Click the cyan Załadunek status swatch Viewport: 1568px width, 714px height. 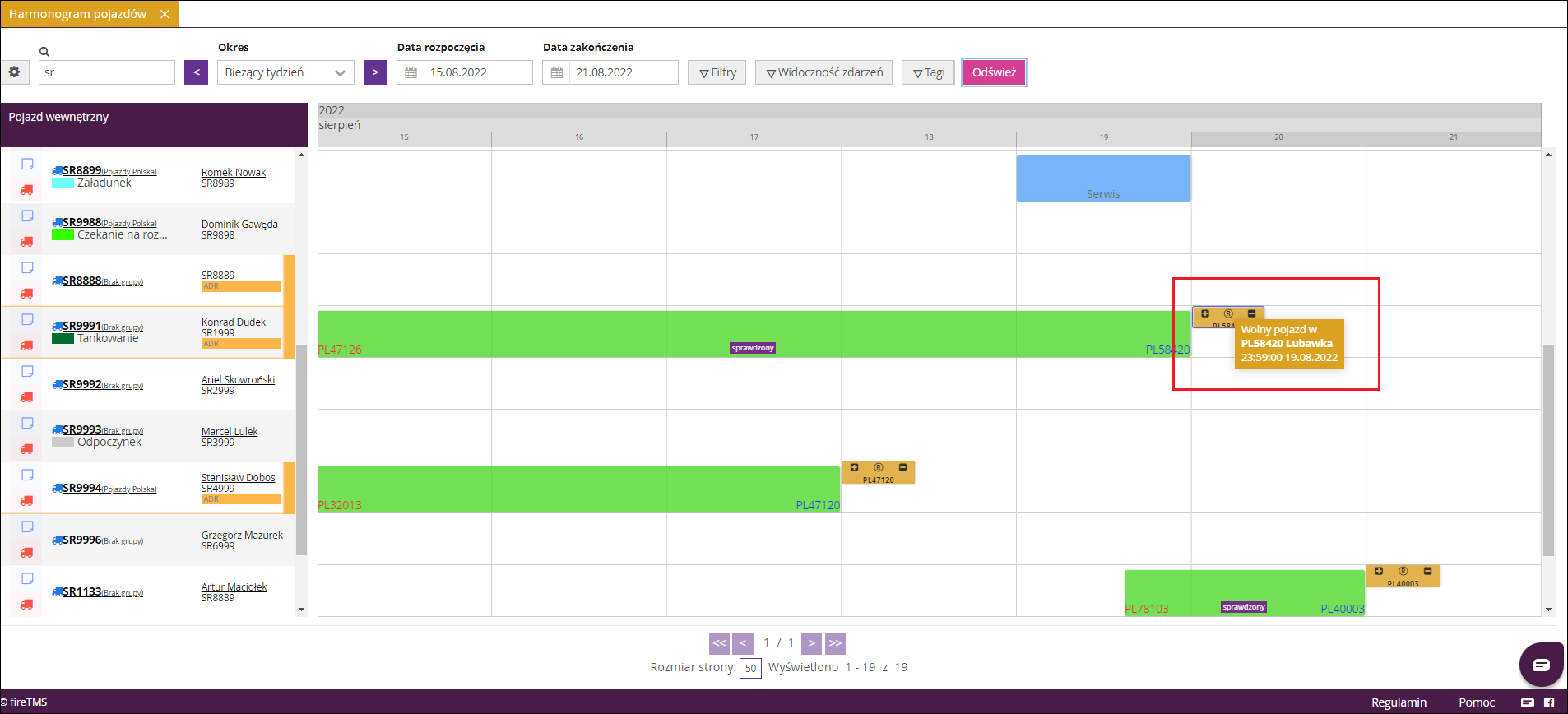point(63,183)
